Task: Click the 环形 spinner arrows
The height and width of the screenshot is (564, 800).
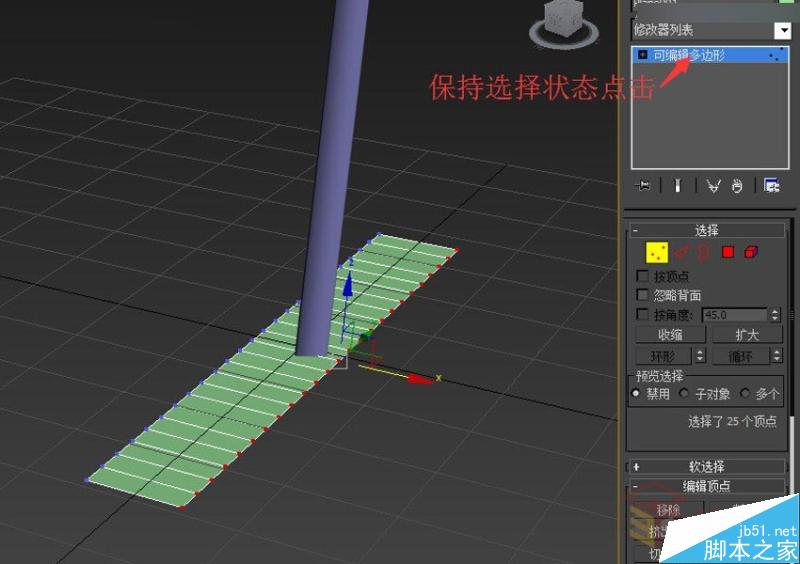Action: tap(700, 355)
